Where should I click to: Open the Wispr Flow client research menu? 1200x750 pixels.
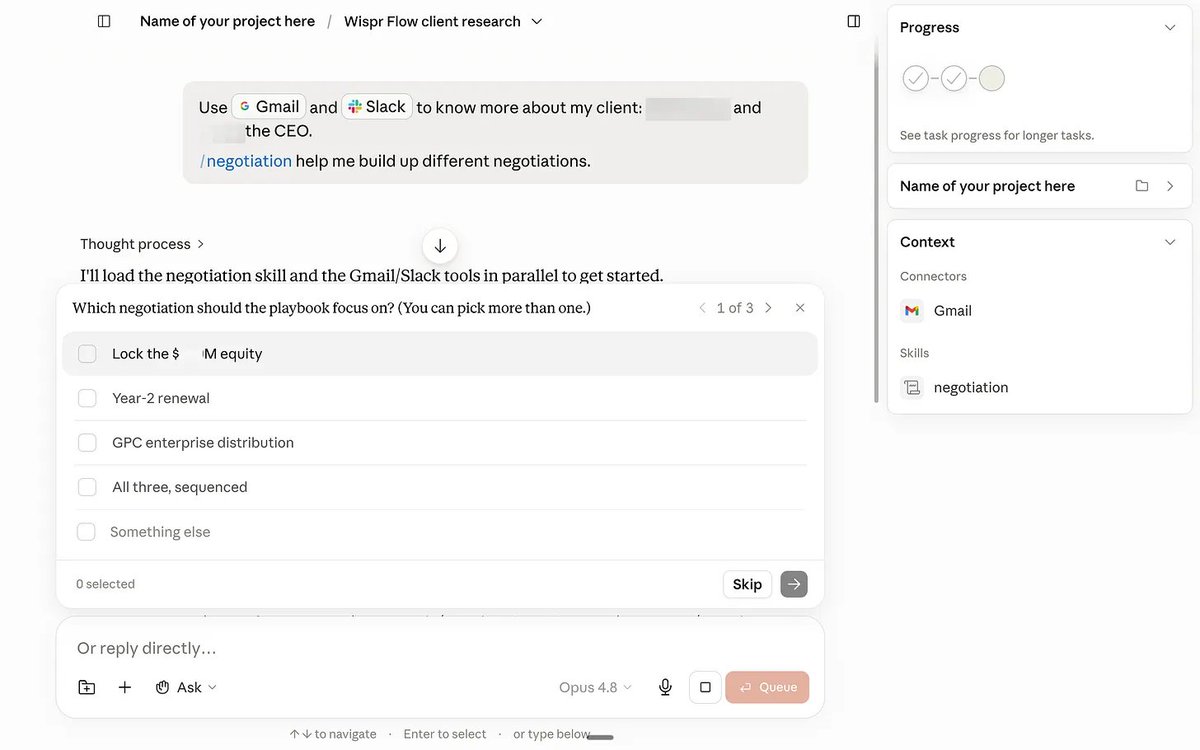coord(443,21)
